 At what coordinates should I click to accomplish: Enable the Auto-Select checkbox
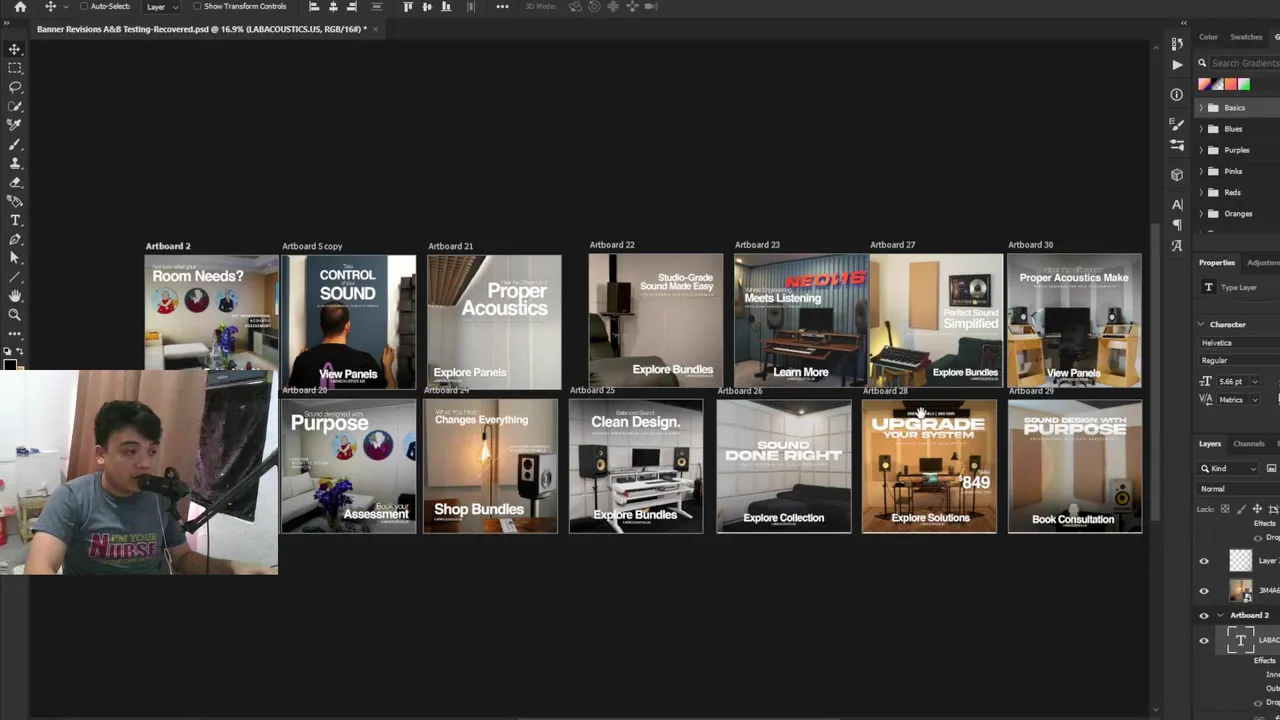tap(84, 7)
